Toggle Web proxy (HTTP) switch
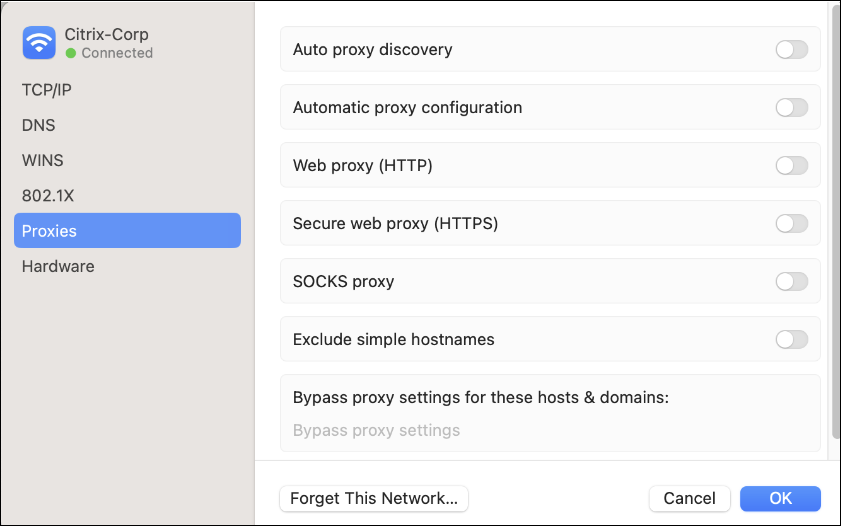 tap(791, 166)
